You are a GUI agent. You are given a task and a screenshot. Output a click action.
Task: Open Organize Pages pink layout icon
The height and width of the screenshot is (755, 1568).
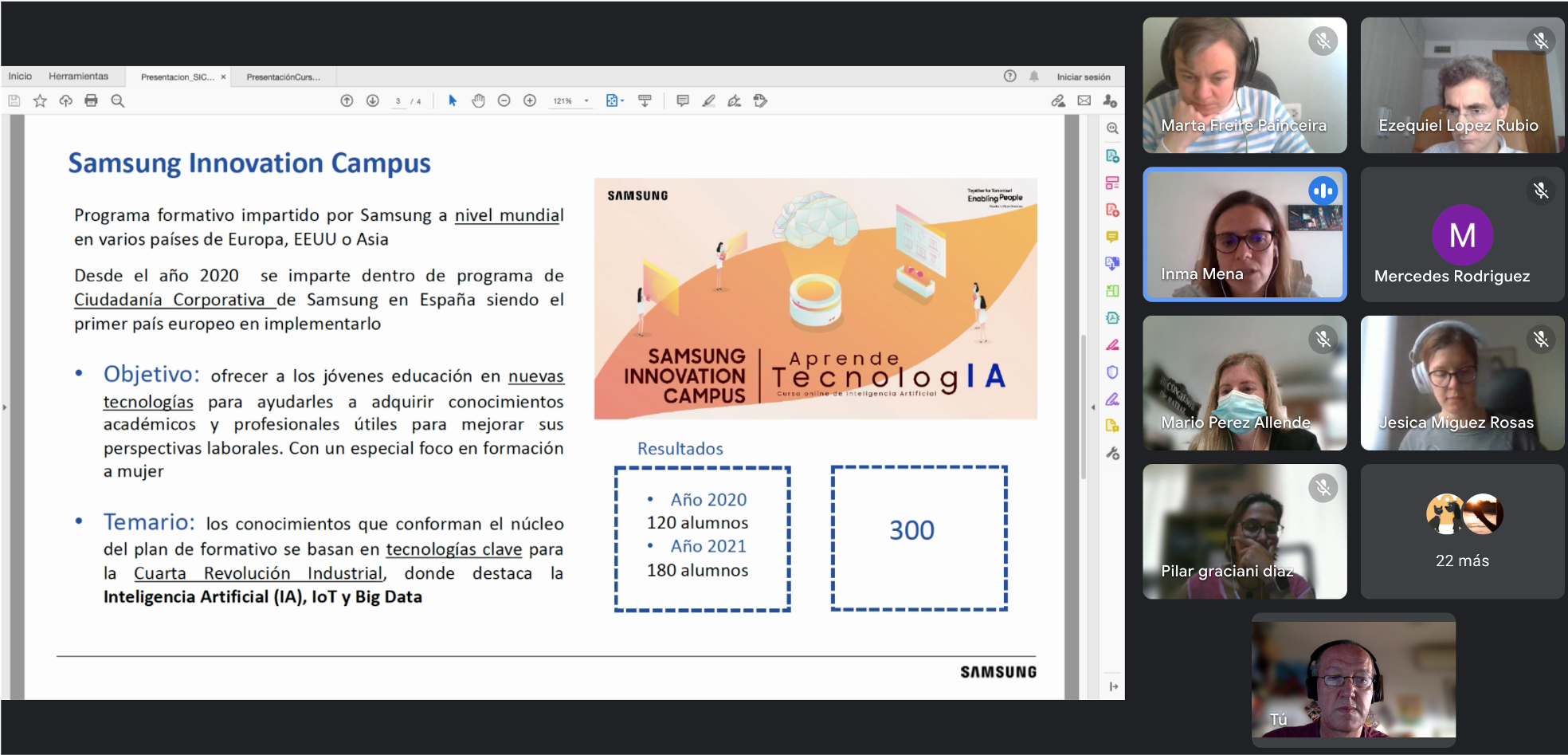[1112, 183]
